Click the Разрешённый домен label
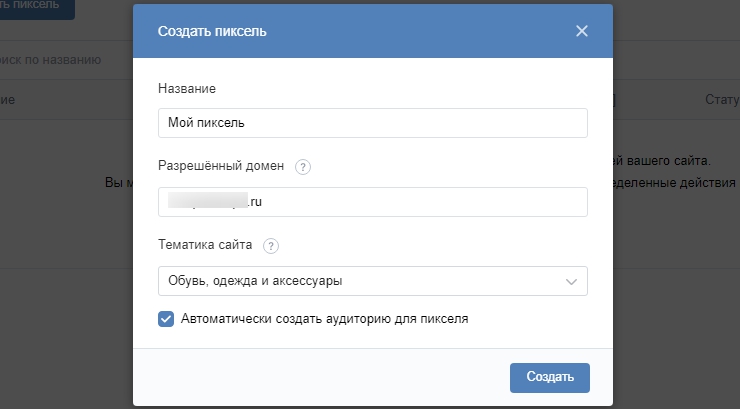This screenshot has height=409, width=740. pyautogui.click(x=221, y=166)
